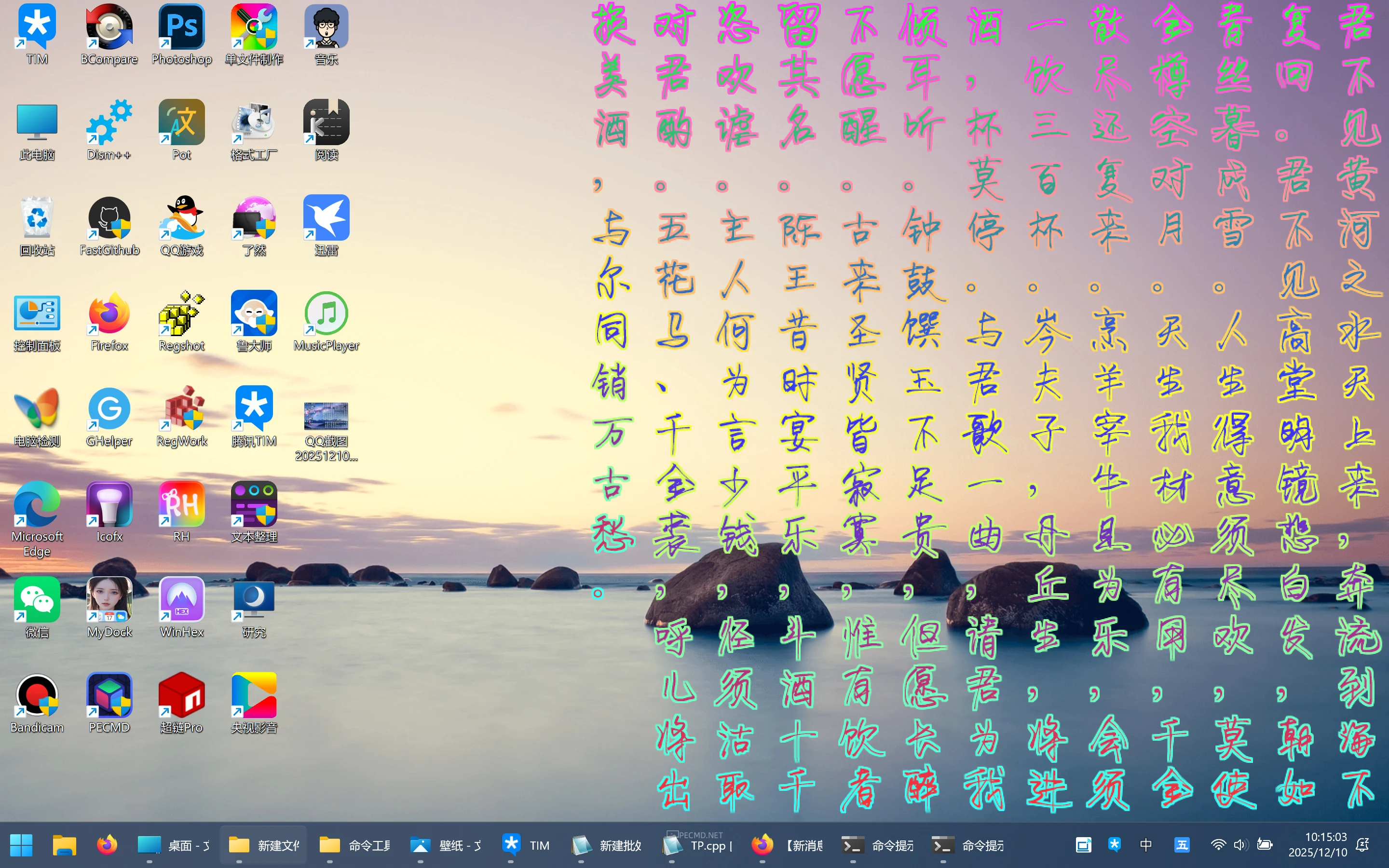Image resolution: width=1389 pixels, height=868 pixels.
Task: Open the Windows Start button
Action: tap(21, 845)
